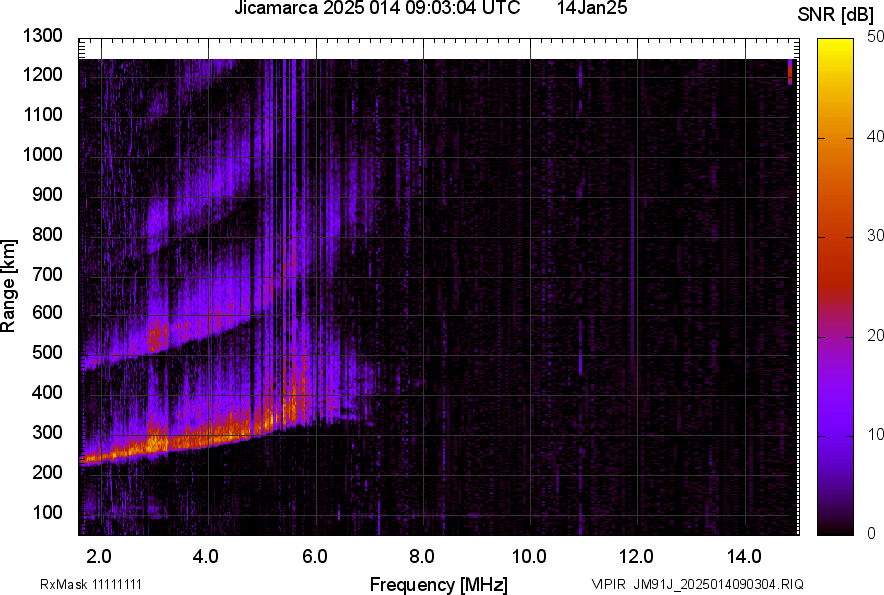This screenshot has height=595, width=884.
Task: Click the frequency tick label 6.0
Action: coord(313,557)
